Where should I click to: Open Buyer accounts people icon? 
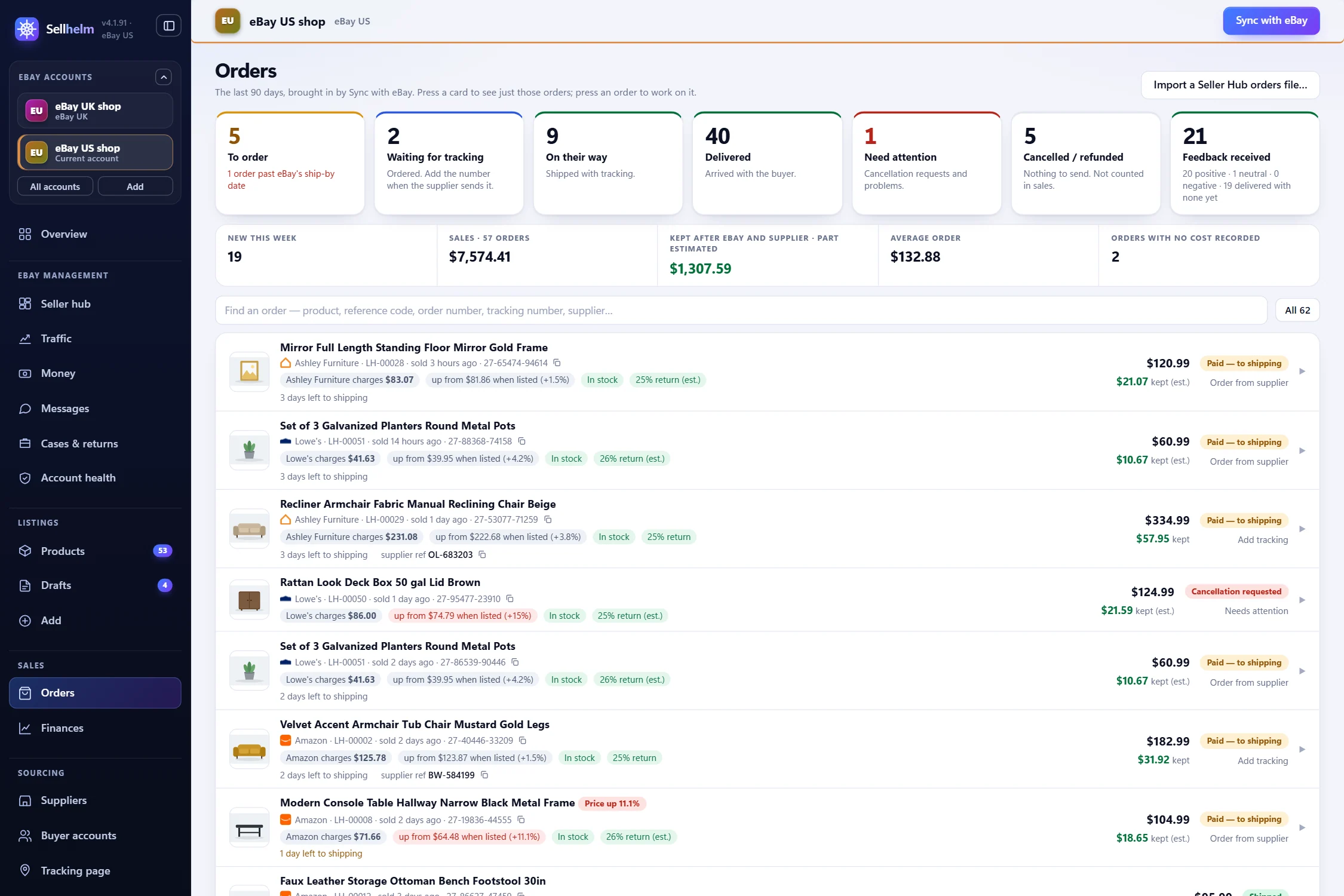[x=25, y=836]
